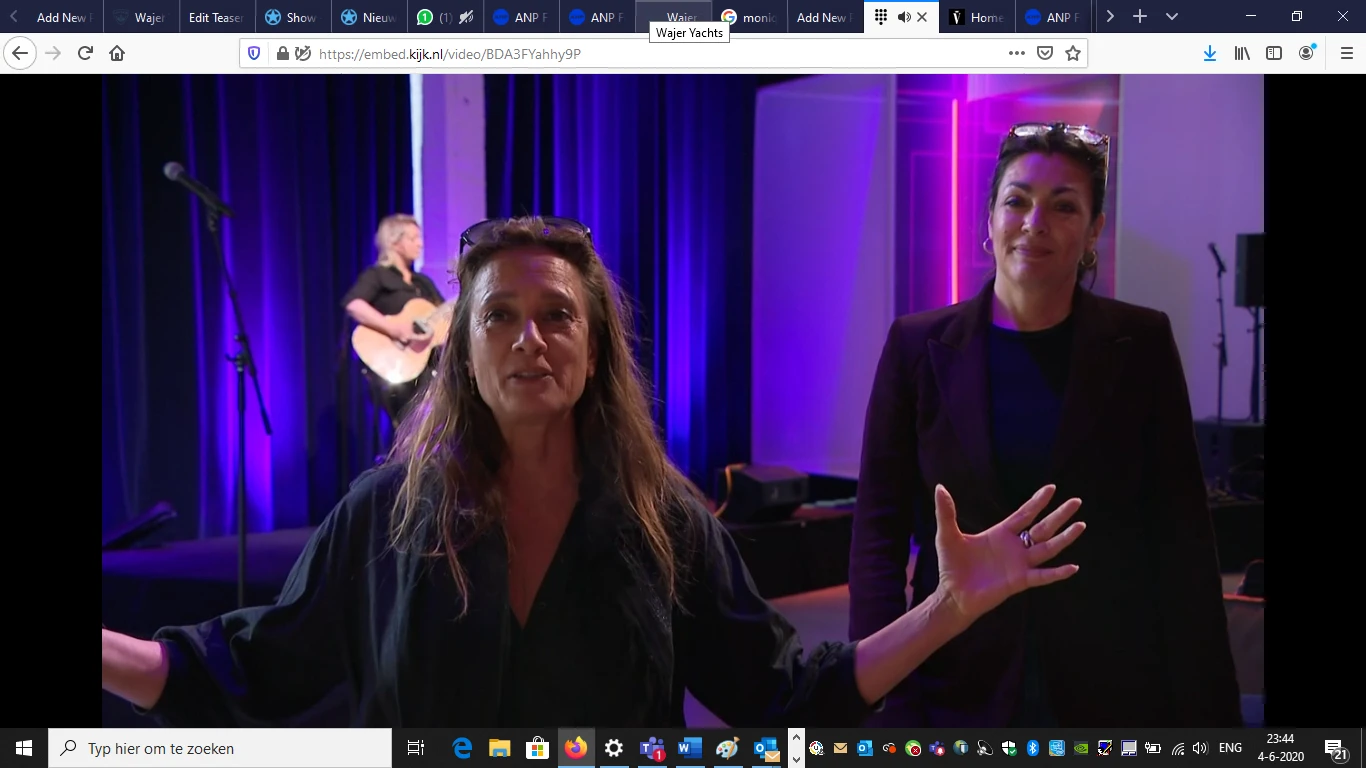
Task: Open the Firefox hamburger application menu
Action: pos(1346,54)
